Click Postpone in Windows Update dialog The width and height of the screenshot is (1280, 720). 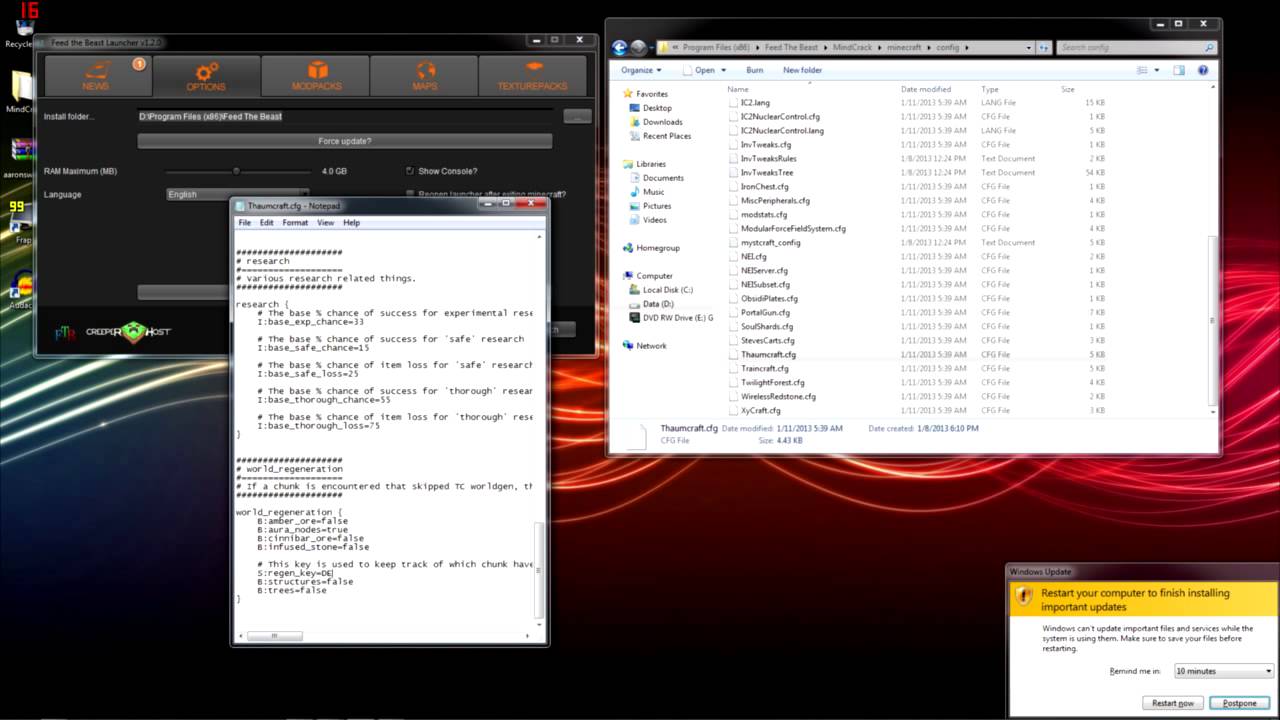[1239, 703]
